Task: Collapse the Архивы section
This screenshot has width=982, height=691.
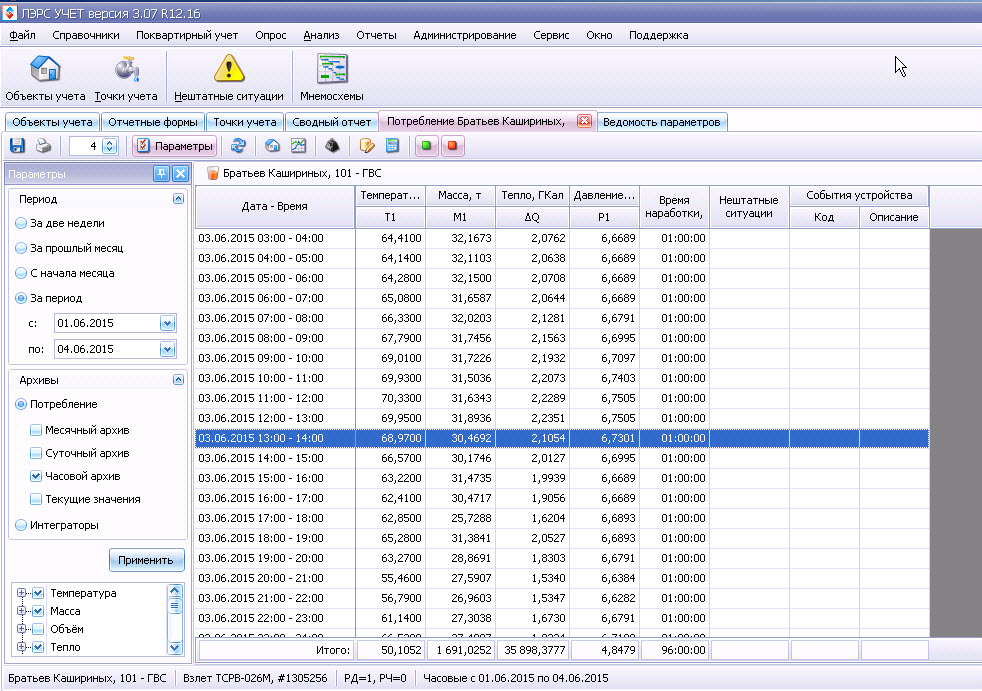Action: tap(178, 380)
